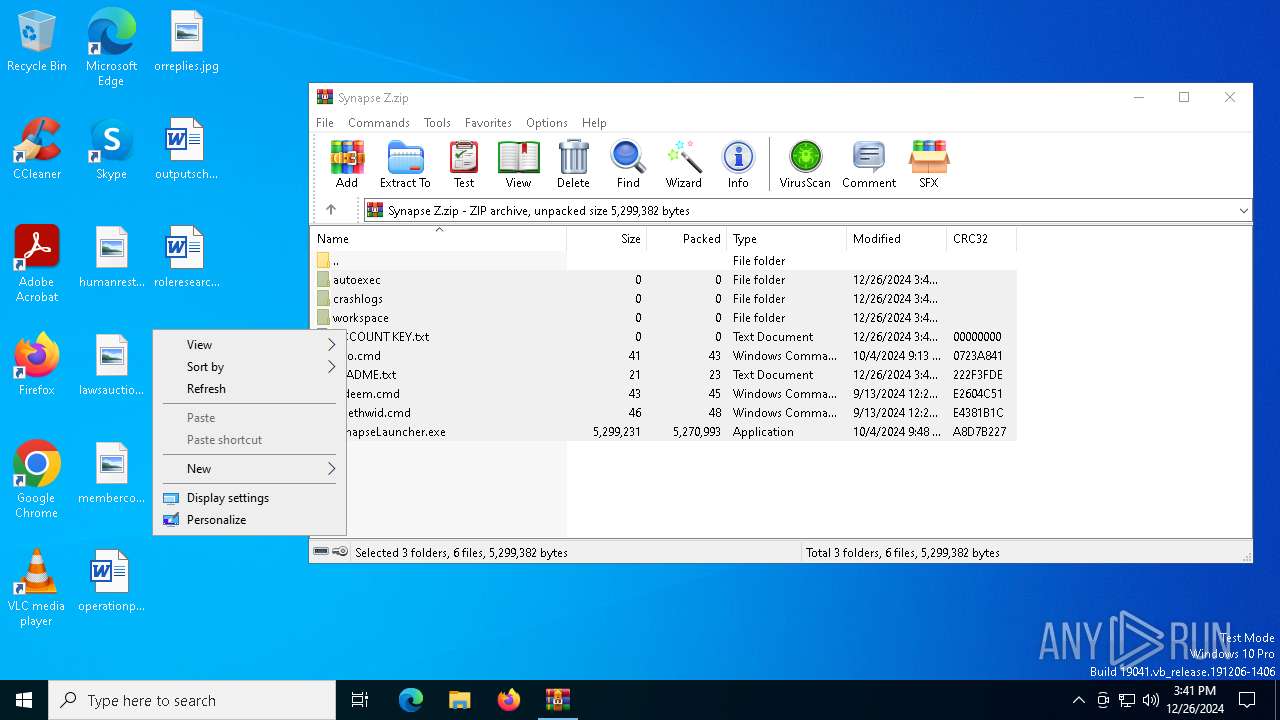1280x720 pixels.
Task: Click the Extract To toolbar icon
Action: point(405,164)
